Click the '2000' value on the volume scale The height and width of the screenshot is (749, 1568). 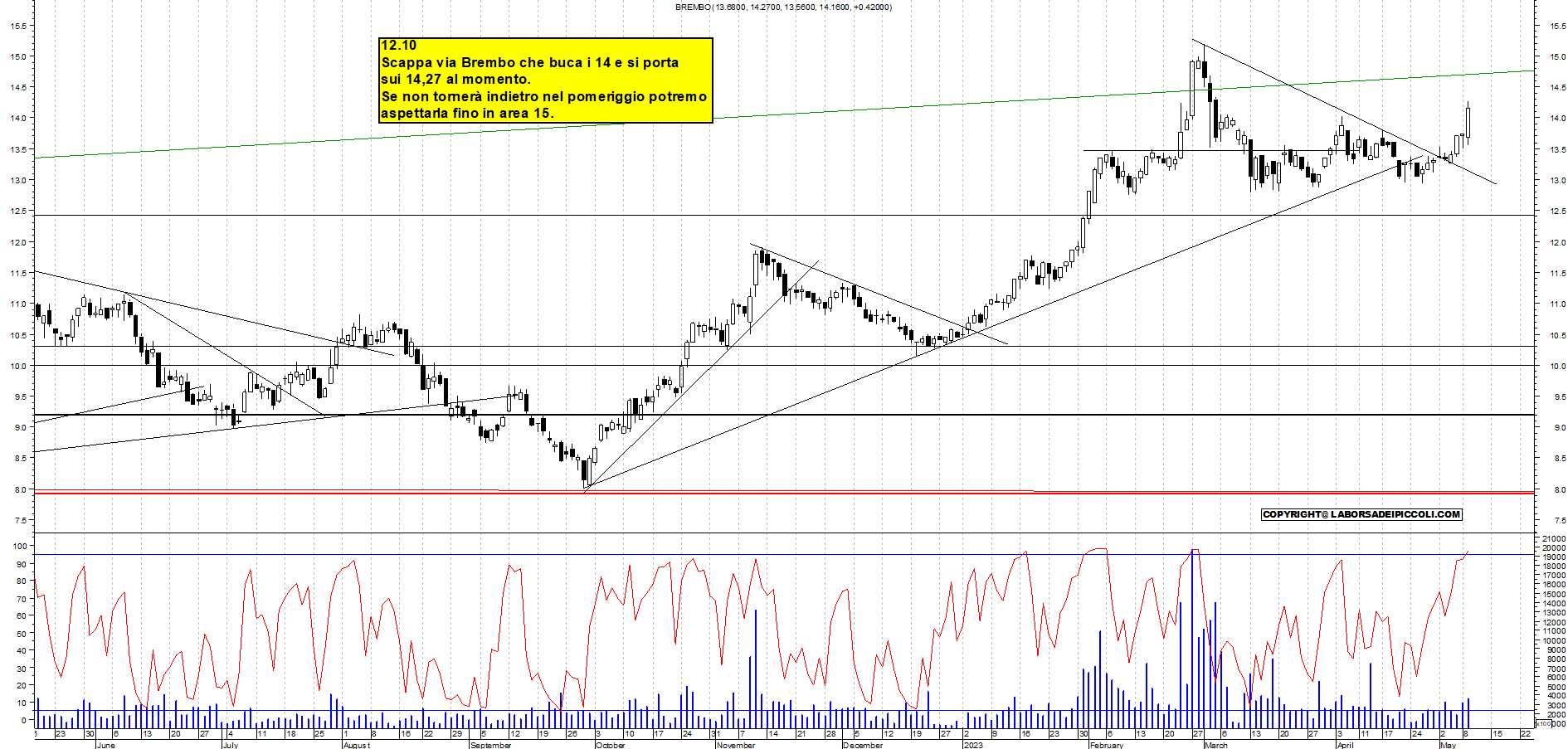[x=1556, y=714]
